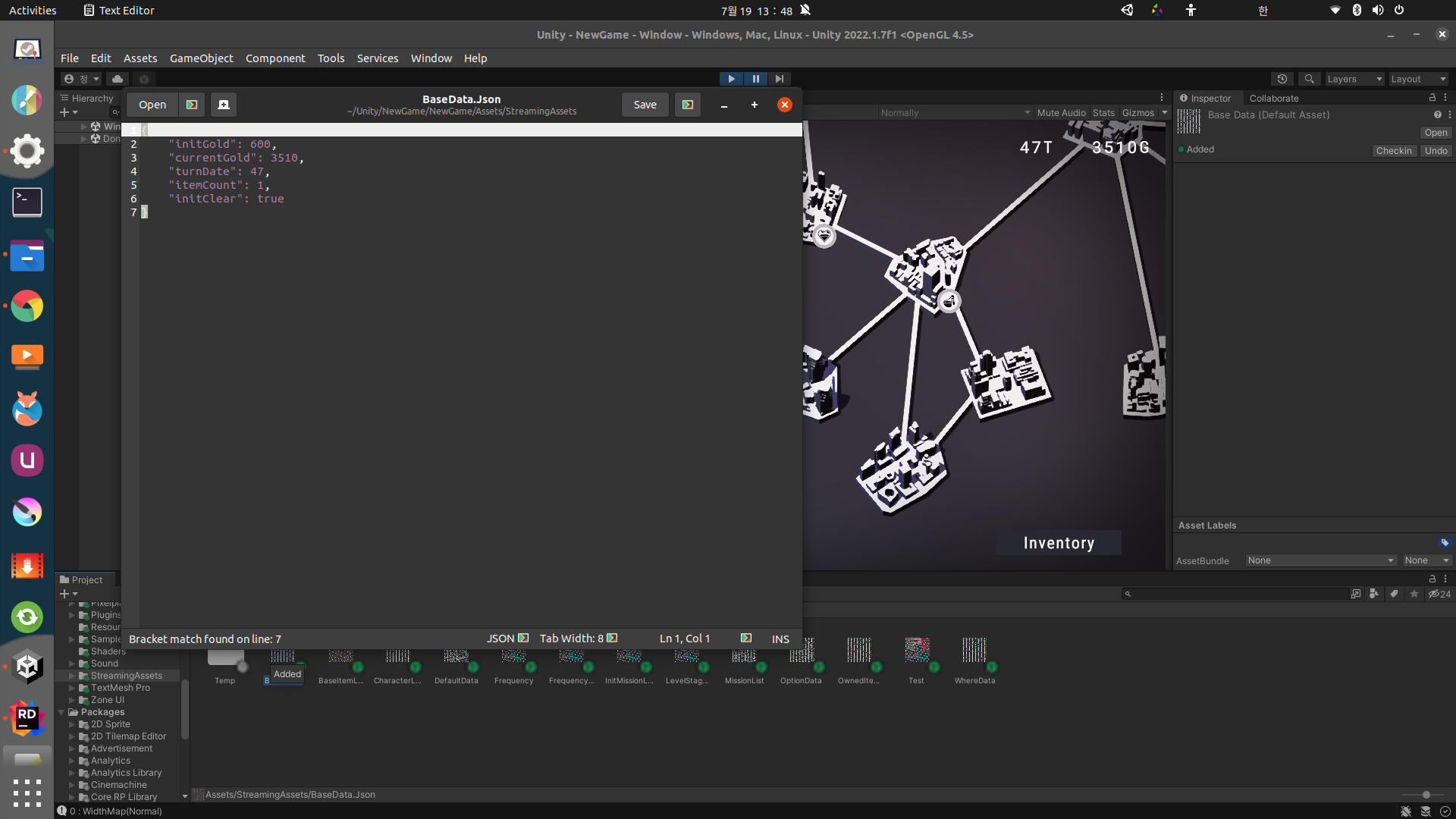Toggle hidden packages visibility count
The image size is (1456, 819).
(x=1439, y=594)
